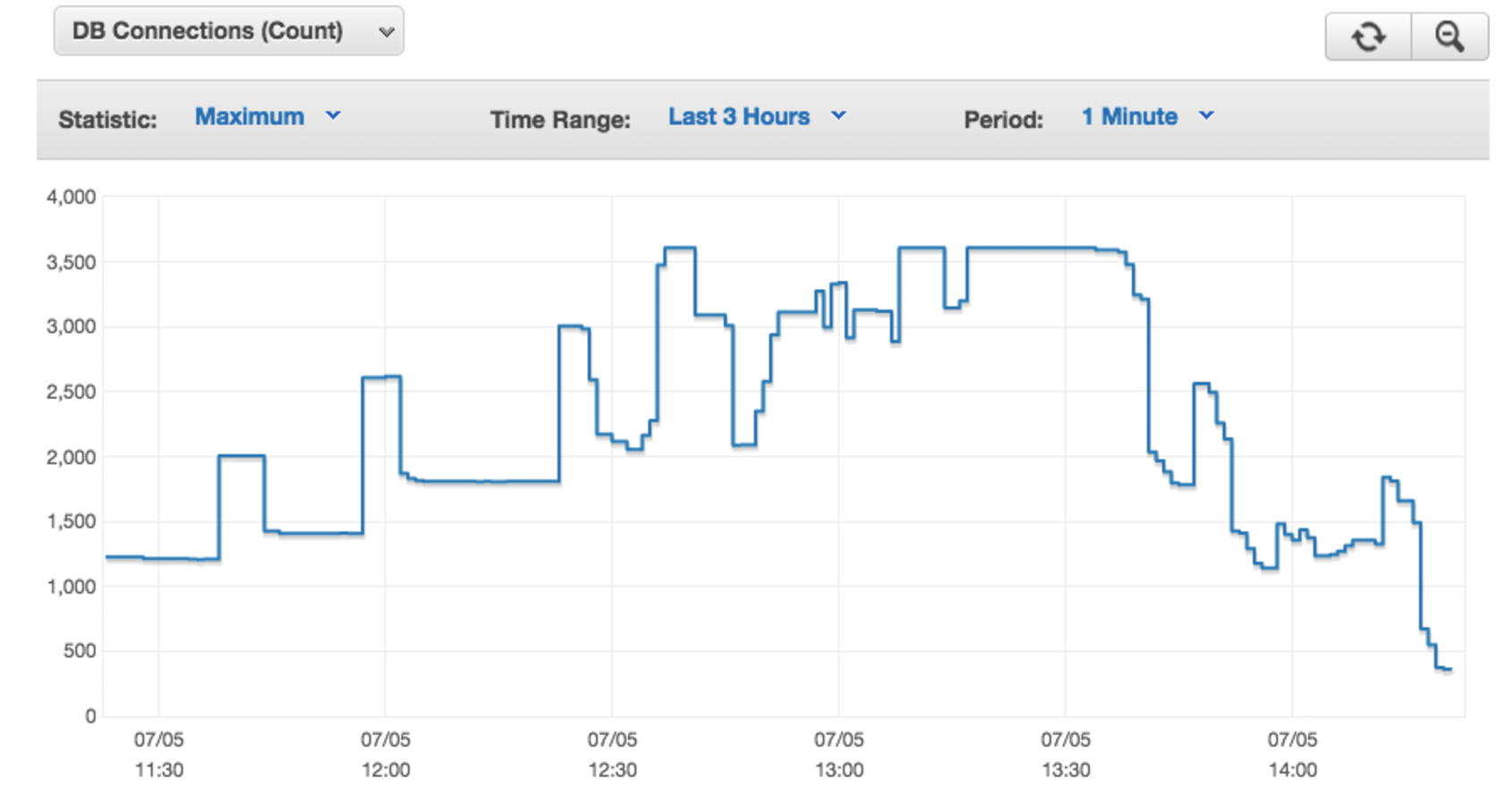Select the 1 Minute period option
This screenshot has height=812, width=1505.
click(1129, 117)
